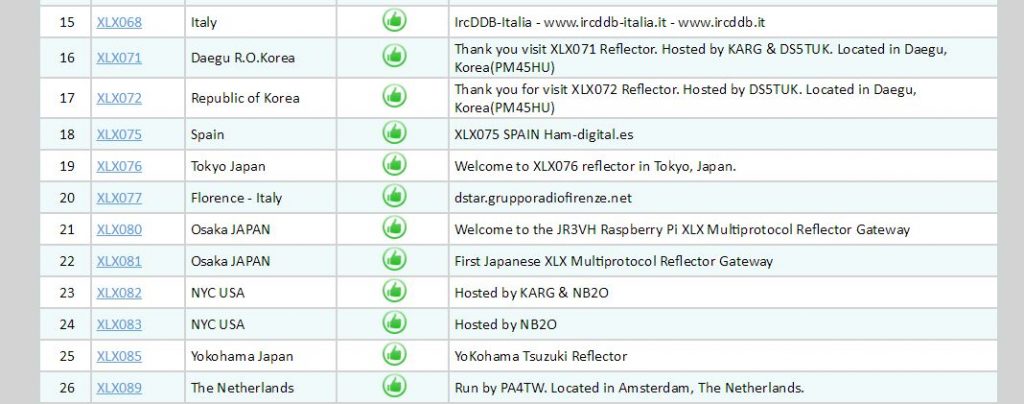
Task: Open the XLX068 reflector link
Action: click(x=119, y=22)
